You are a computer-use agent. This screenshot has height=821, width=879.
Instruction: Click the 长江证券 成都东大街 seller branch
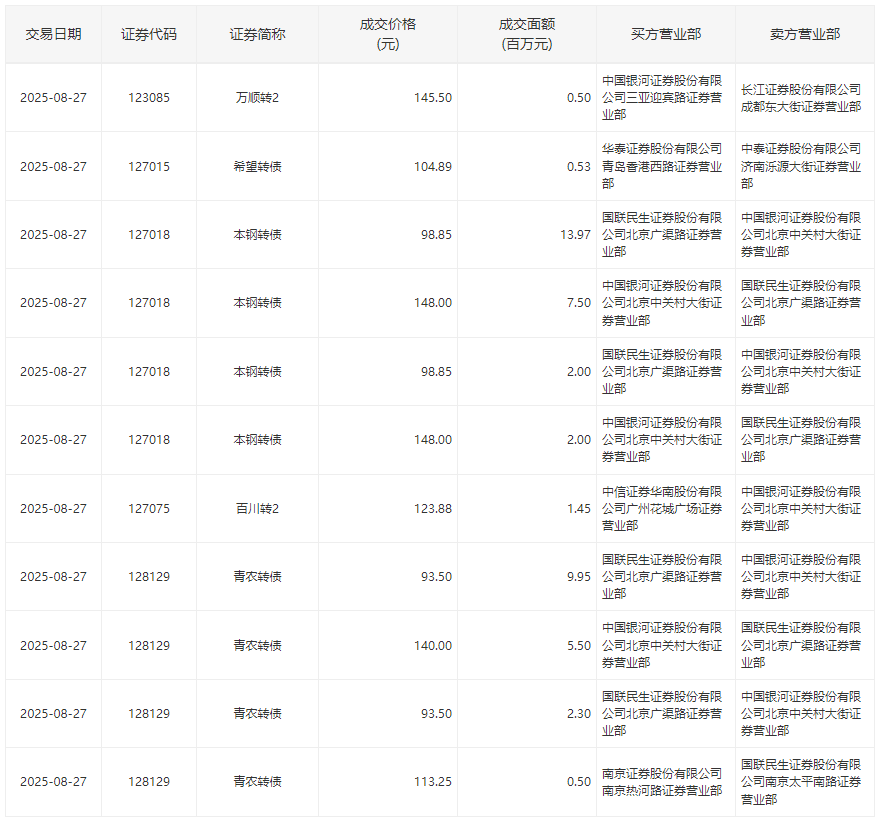pos(801,98)
